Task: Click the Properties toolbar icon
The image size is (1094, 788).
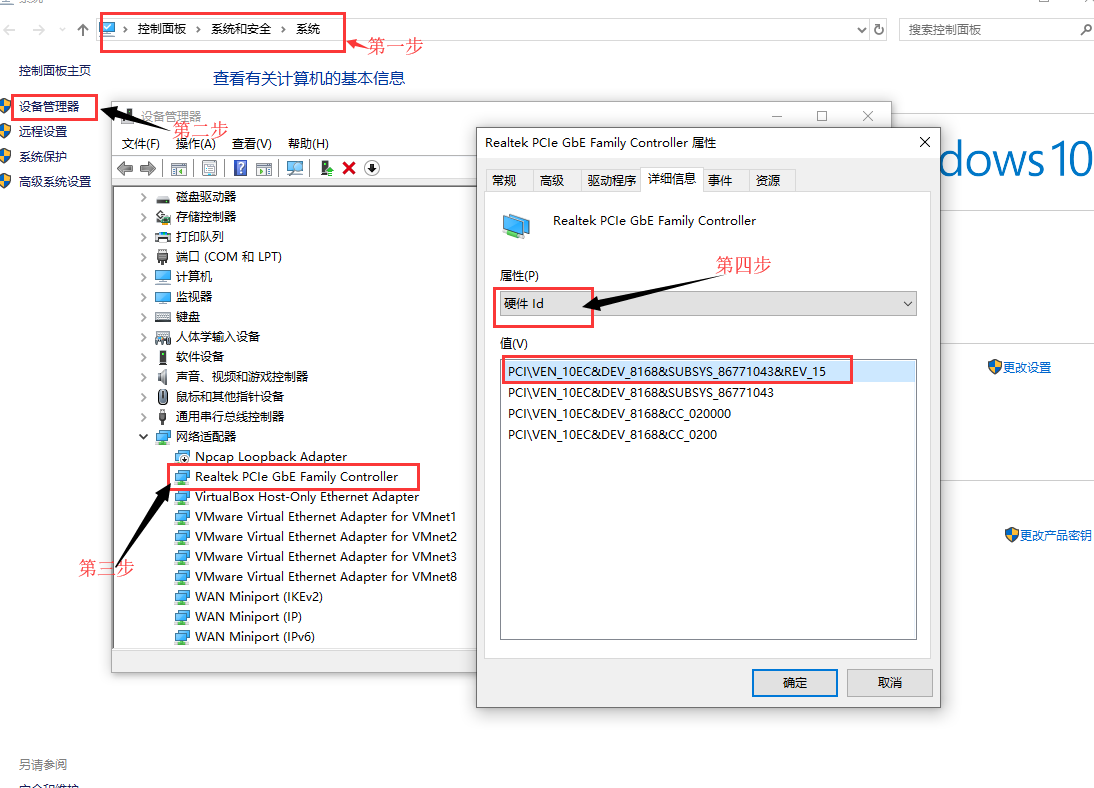Action: click(209, 168)
